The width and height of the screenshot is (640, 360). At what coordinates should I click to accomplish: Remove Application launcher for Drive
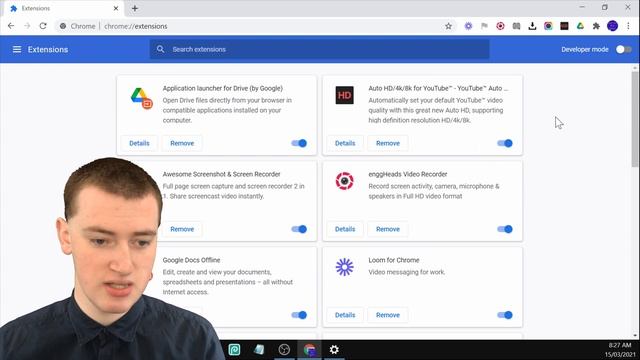point(182,143)
